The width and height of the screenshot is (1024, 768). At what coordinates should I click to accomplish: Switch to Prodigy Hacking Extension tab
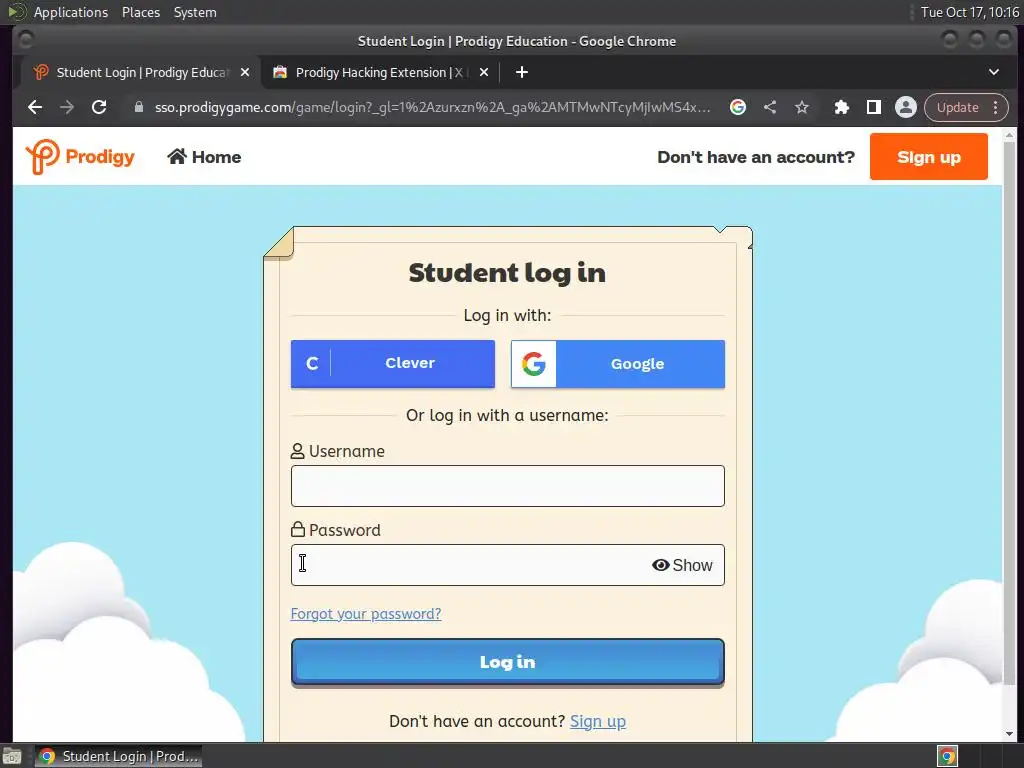click(381, 72)
